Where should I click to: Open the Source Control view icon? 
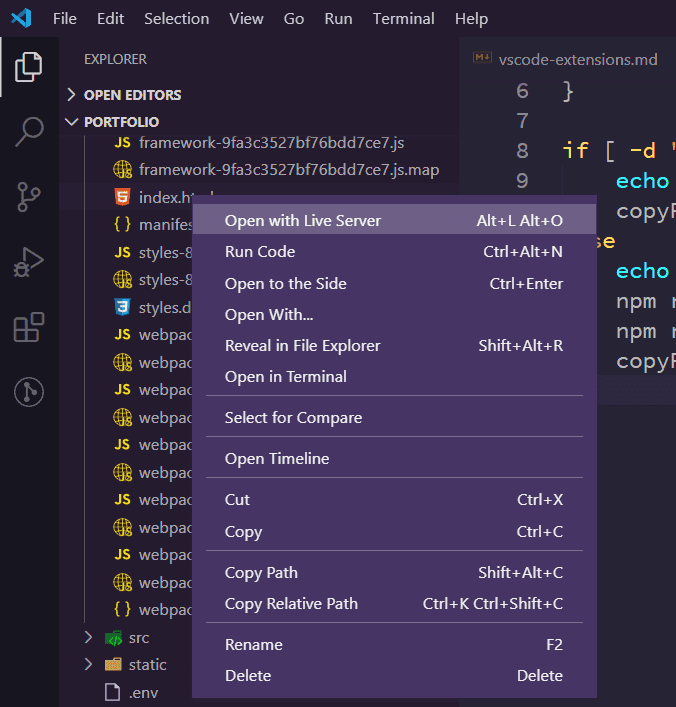29,197
